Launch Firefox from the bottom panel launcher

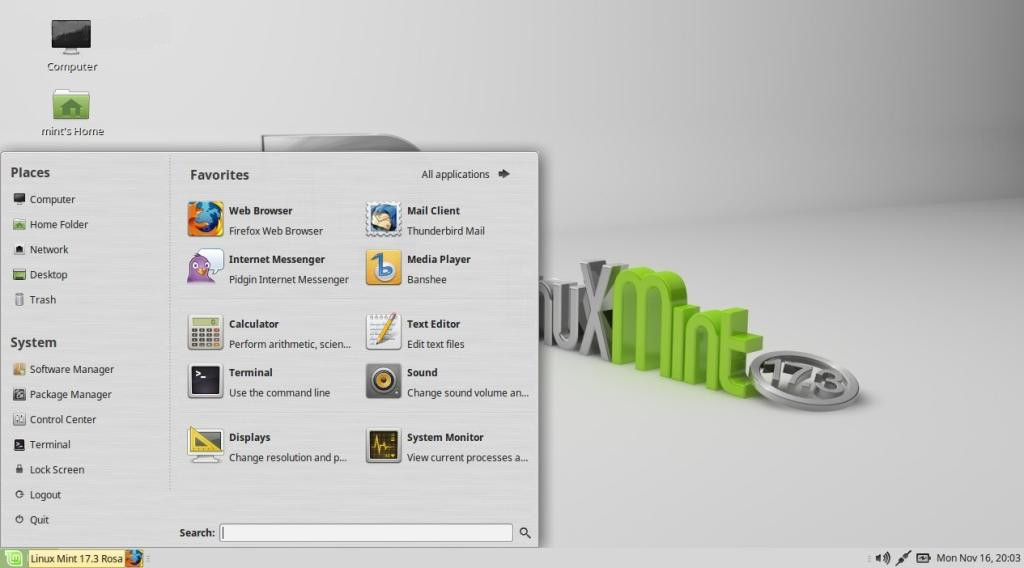pos(134,558)
